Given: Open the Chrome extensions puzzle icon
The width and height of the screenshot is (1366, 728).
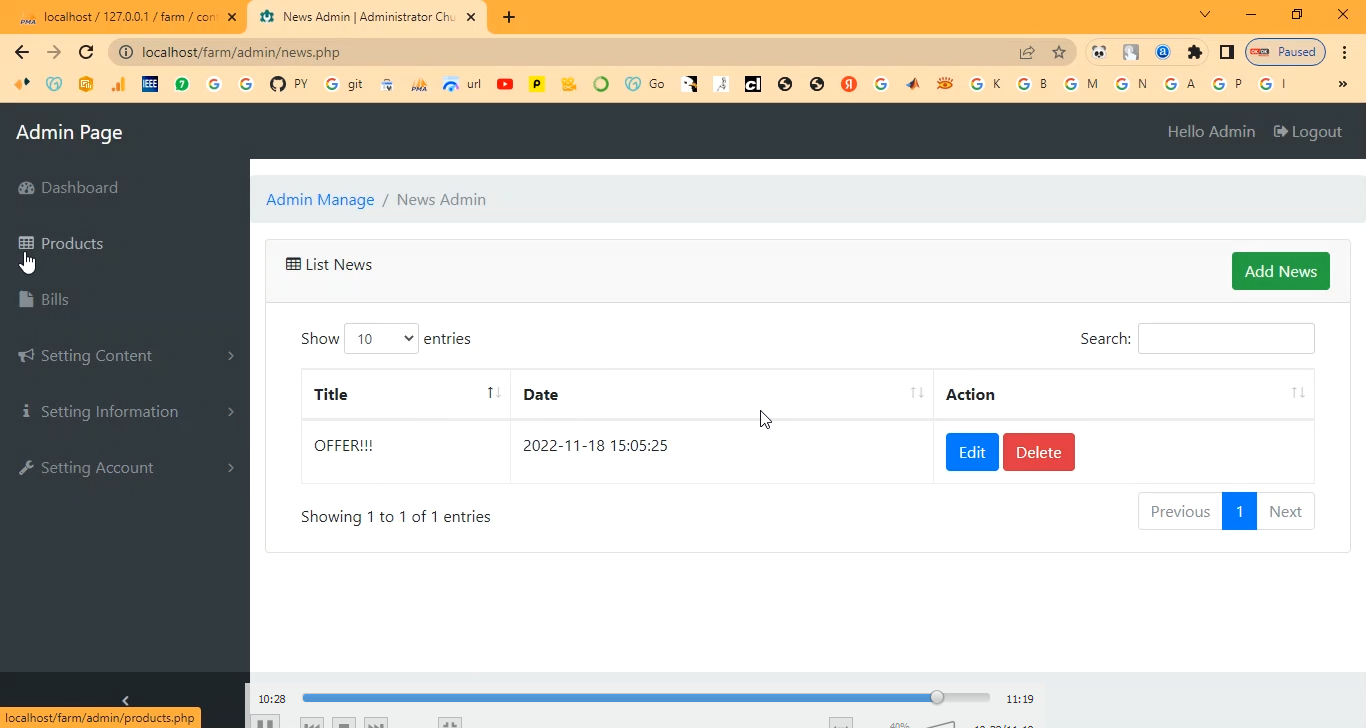Looking at the screenshot, I should click(x=1194, y=53).
